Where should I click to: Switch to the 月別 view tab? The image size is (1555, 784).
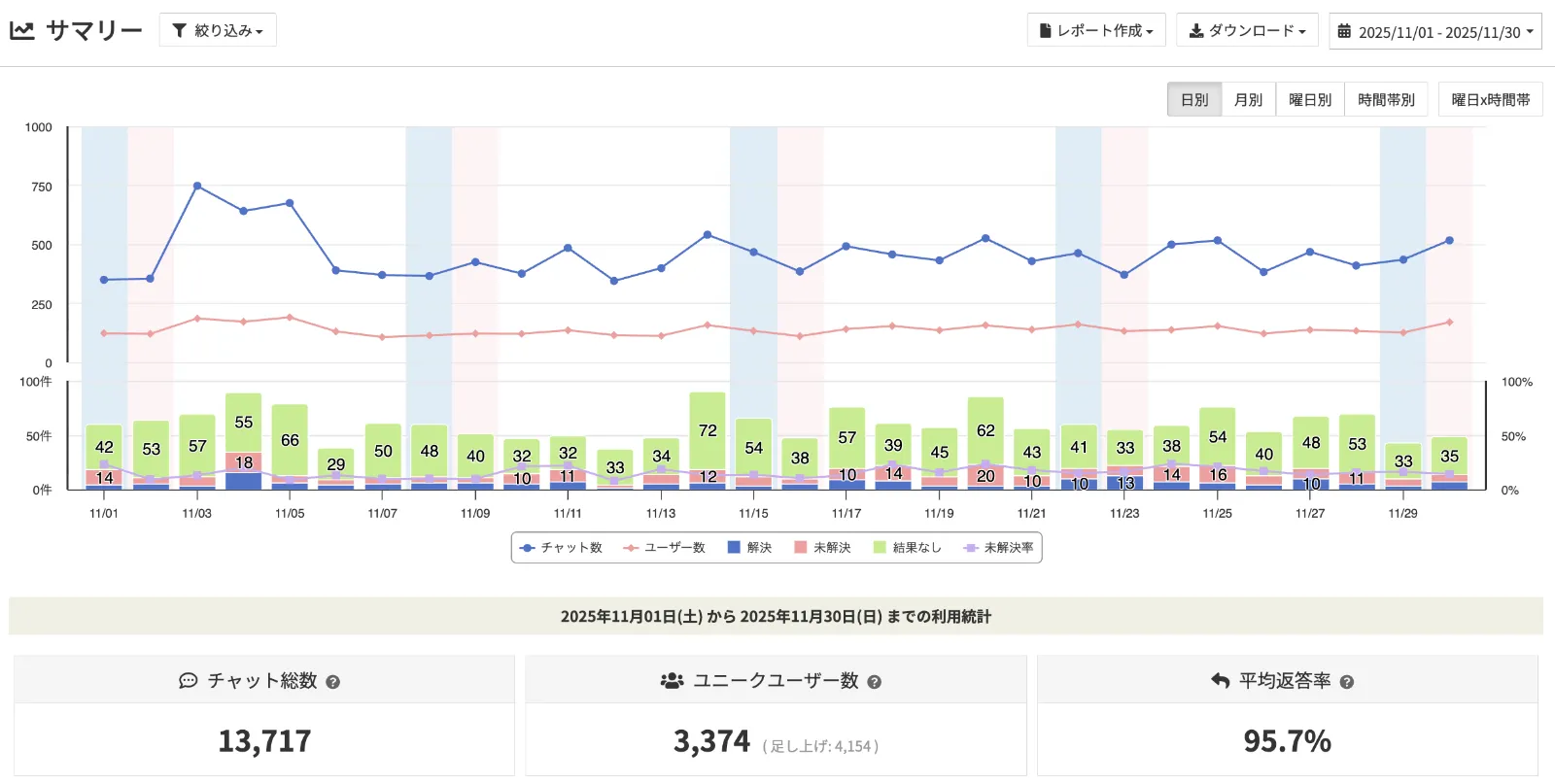pyautogui.click(x=1248, y=99)
